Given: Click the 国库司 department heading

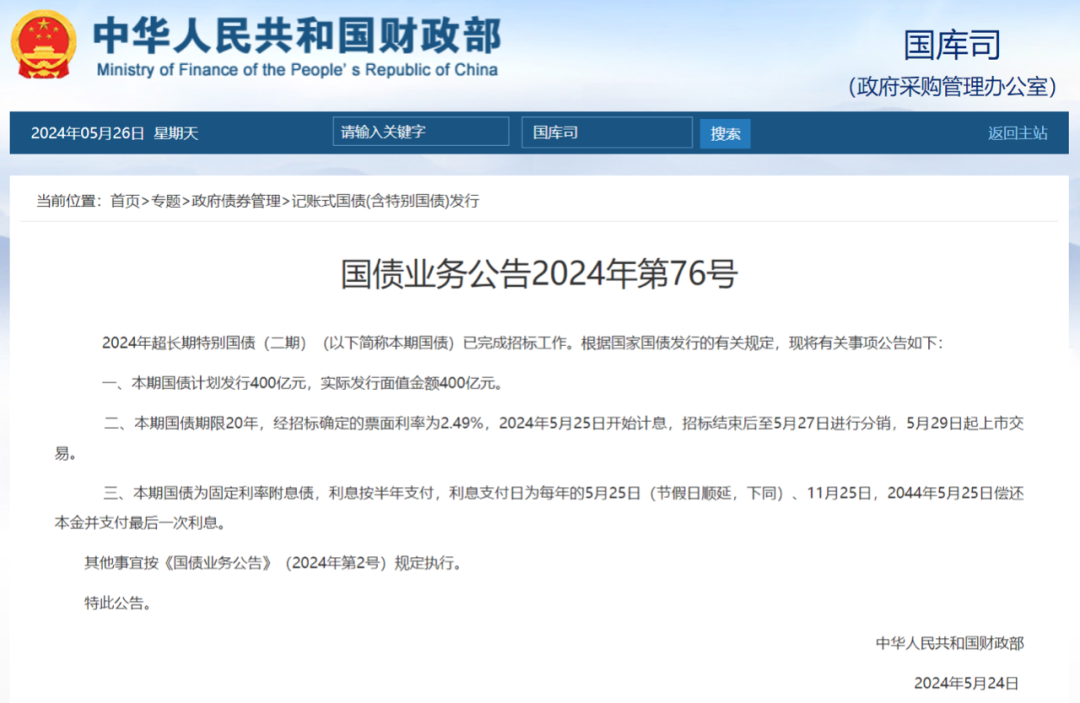Looking at the screenshot, I should [952, 45].
